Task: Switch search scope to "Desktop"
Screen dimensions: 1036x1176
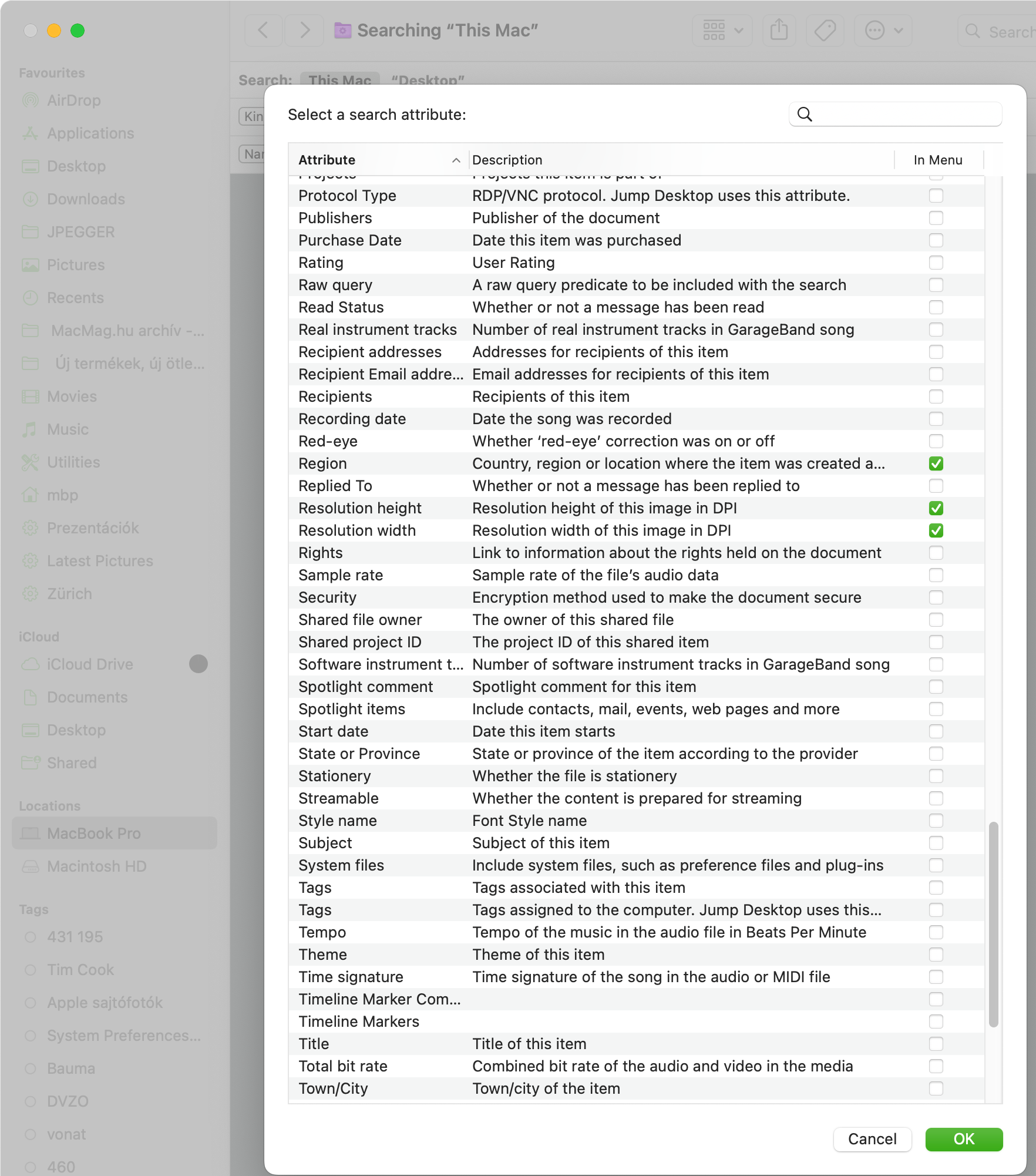Action: point(428,80)
